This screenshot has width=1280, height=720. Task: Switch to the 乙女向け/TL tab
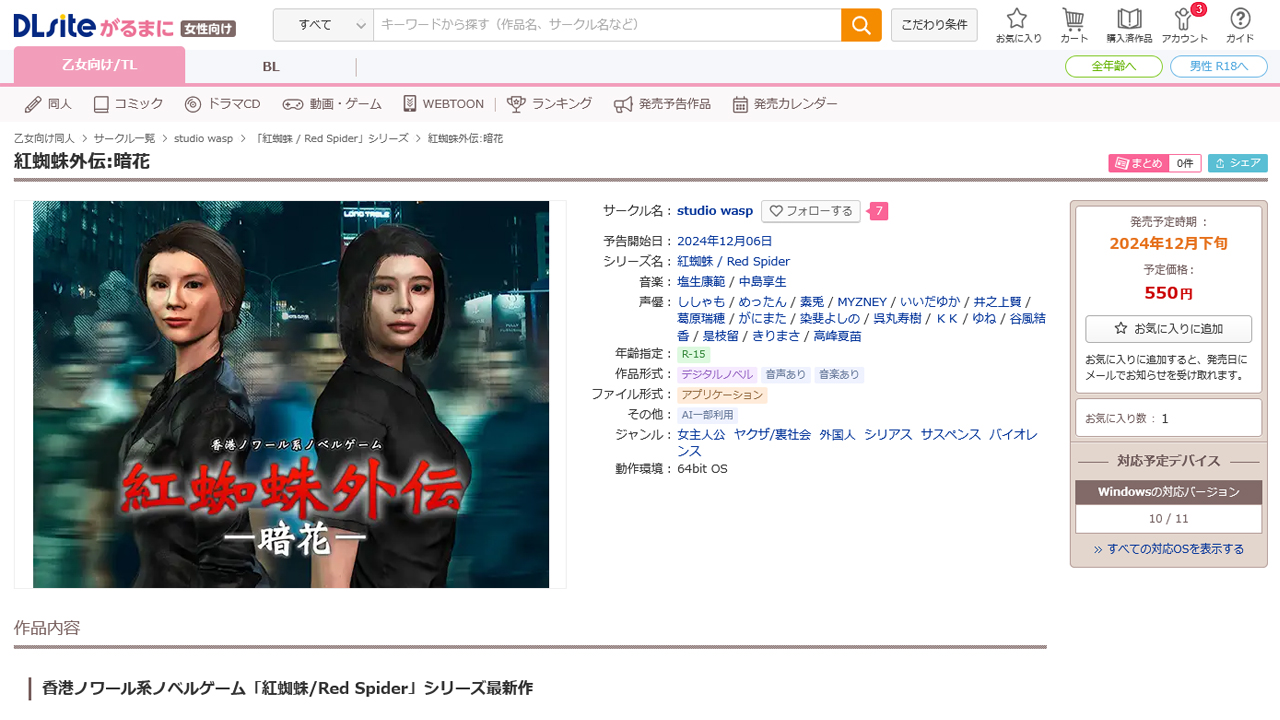[x=99, y=66]
